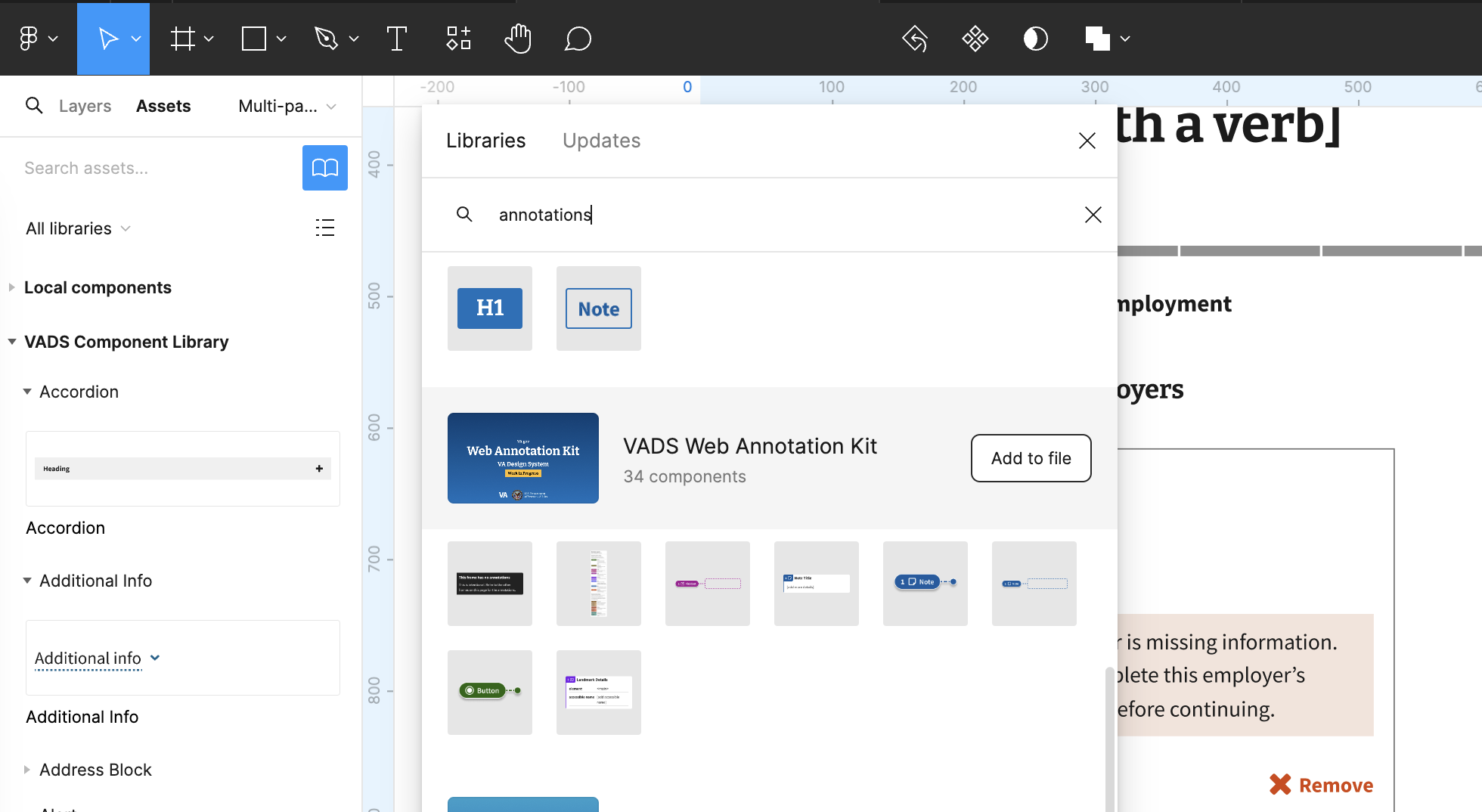Click the search magnifier in left panel

coord(34,106)
